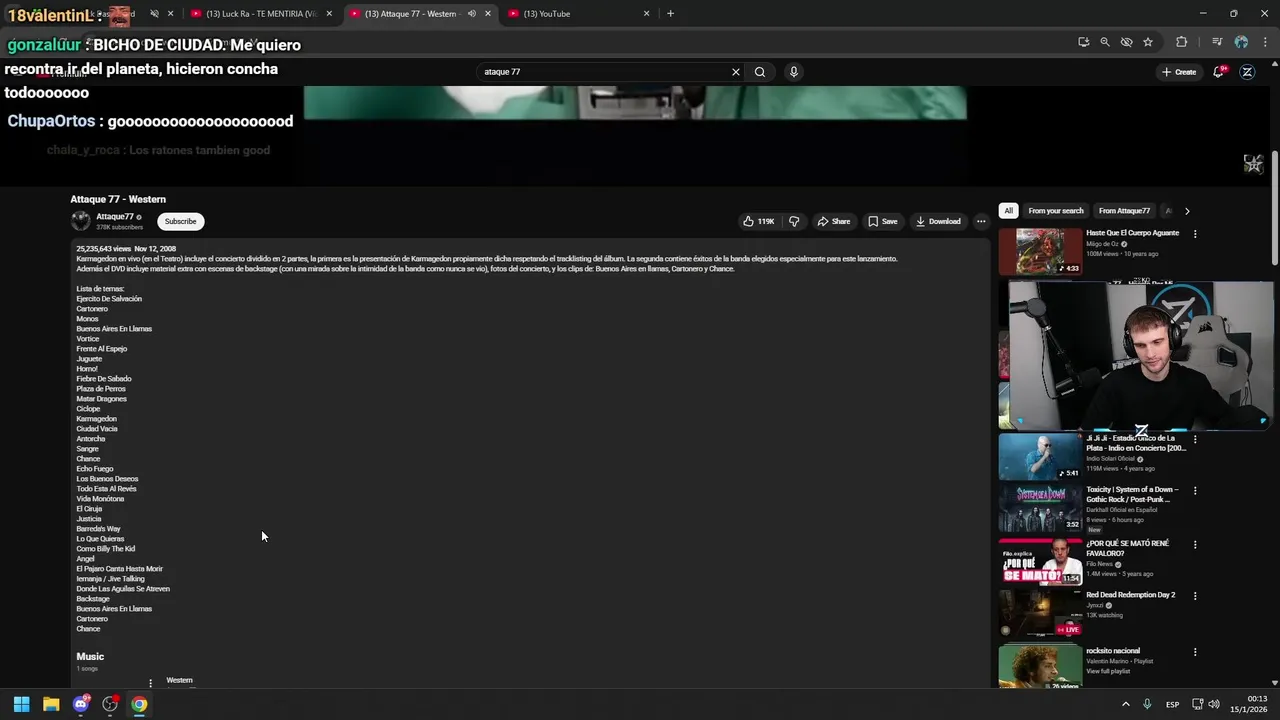
Task: Open the browser media control icon
Action: coord(1217,42)
